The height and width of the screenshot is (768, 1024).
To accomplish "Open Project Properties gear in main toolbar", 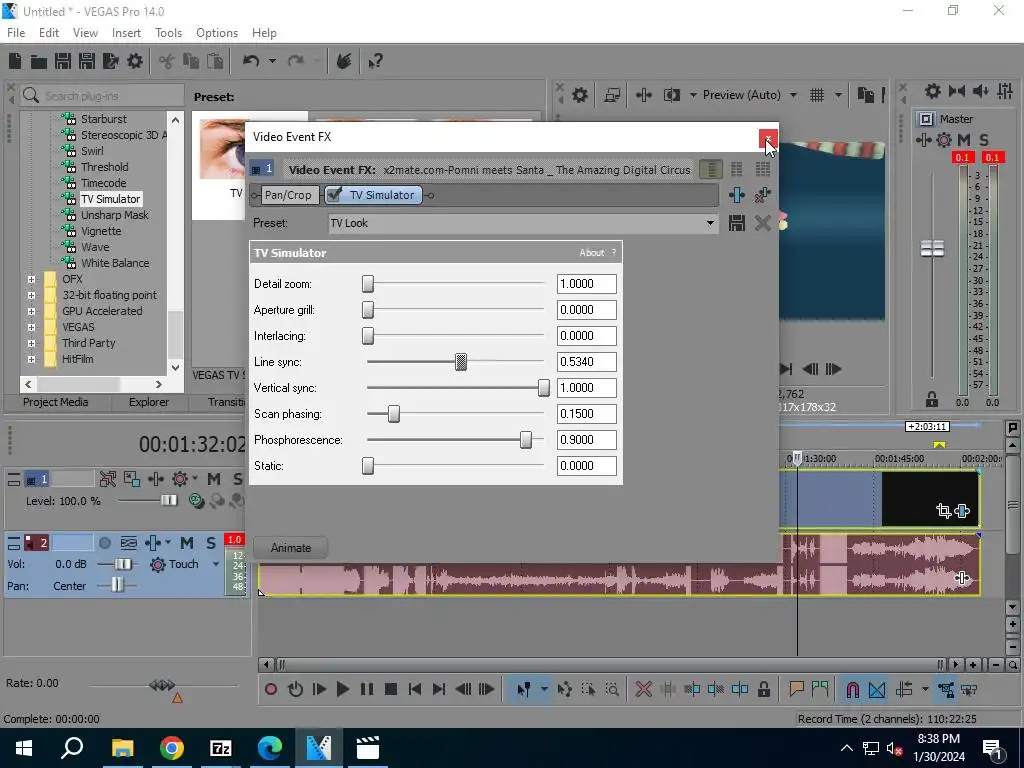I will point(135,61).
